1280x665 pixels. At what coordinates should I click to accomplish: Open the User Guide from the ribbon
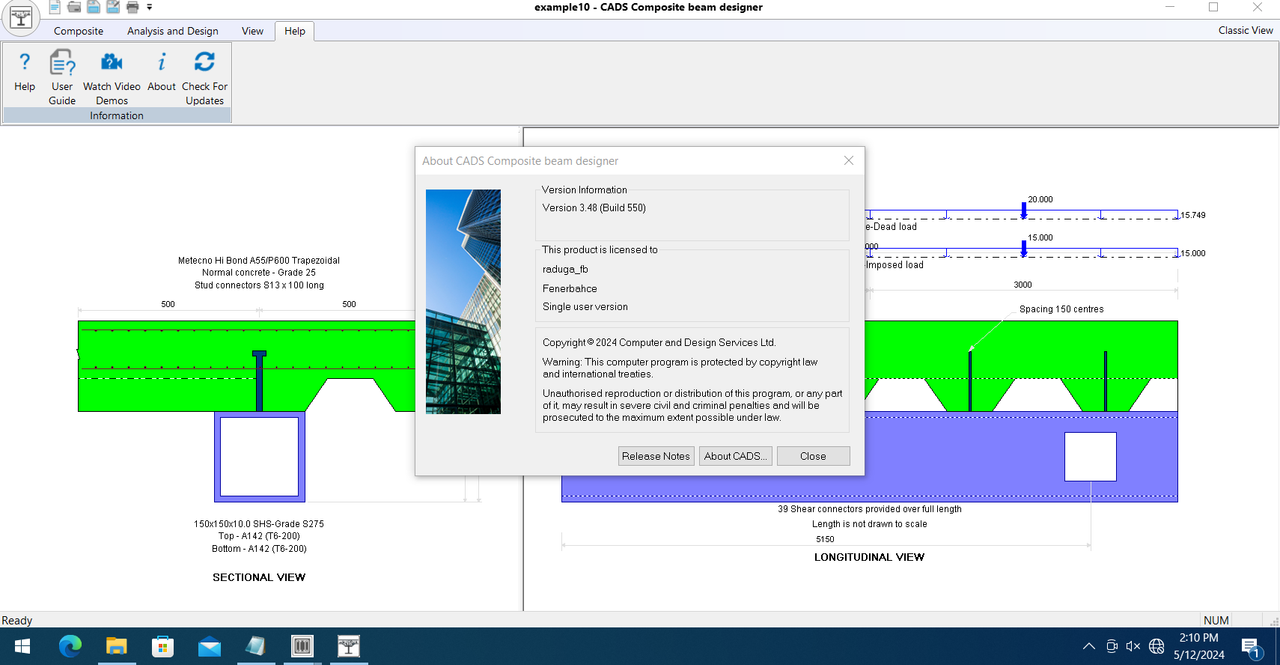tap(62, 77)
